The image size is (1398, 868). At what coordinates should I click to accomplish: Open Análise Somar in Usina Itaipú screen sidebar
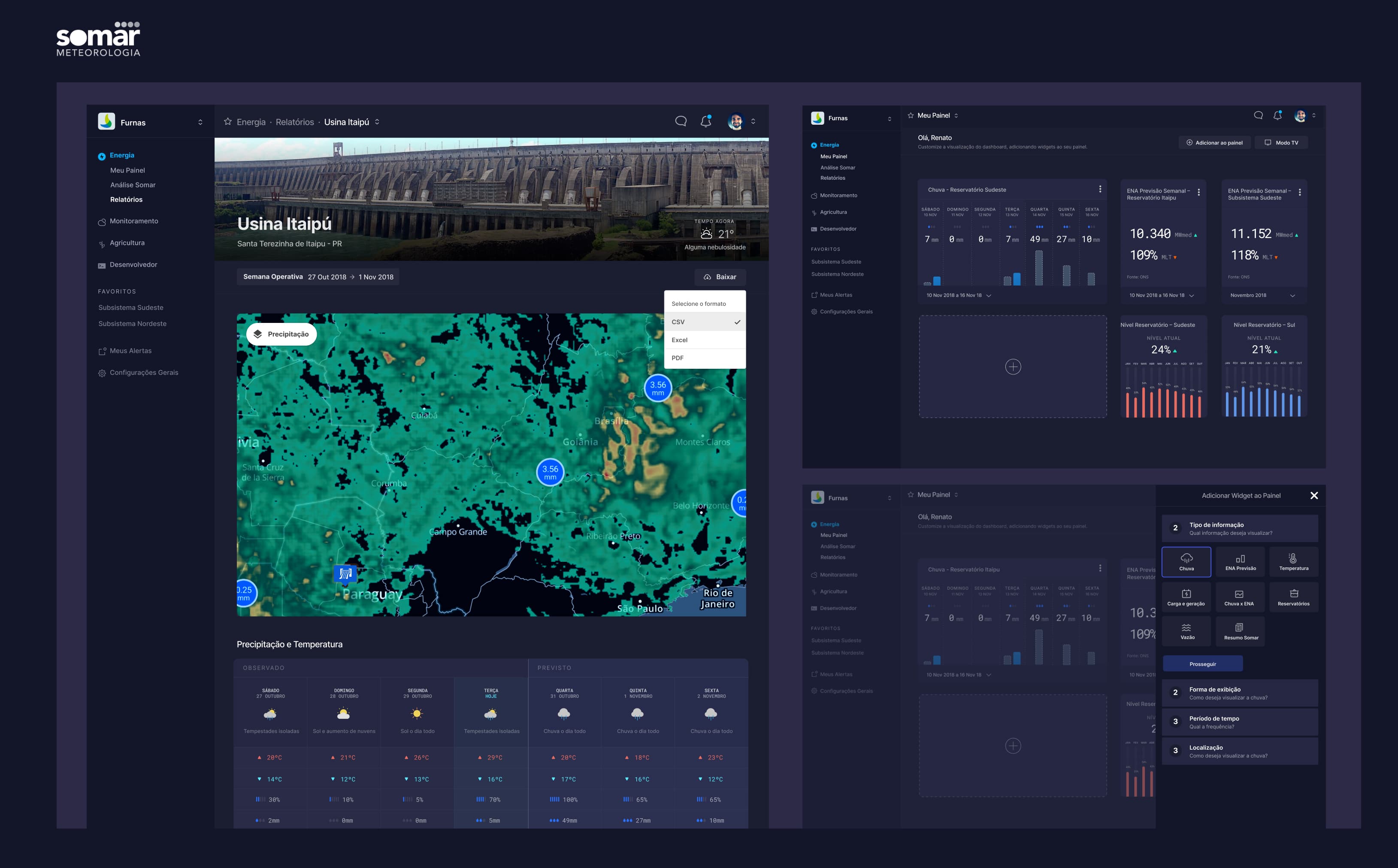(133, 185)
